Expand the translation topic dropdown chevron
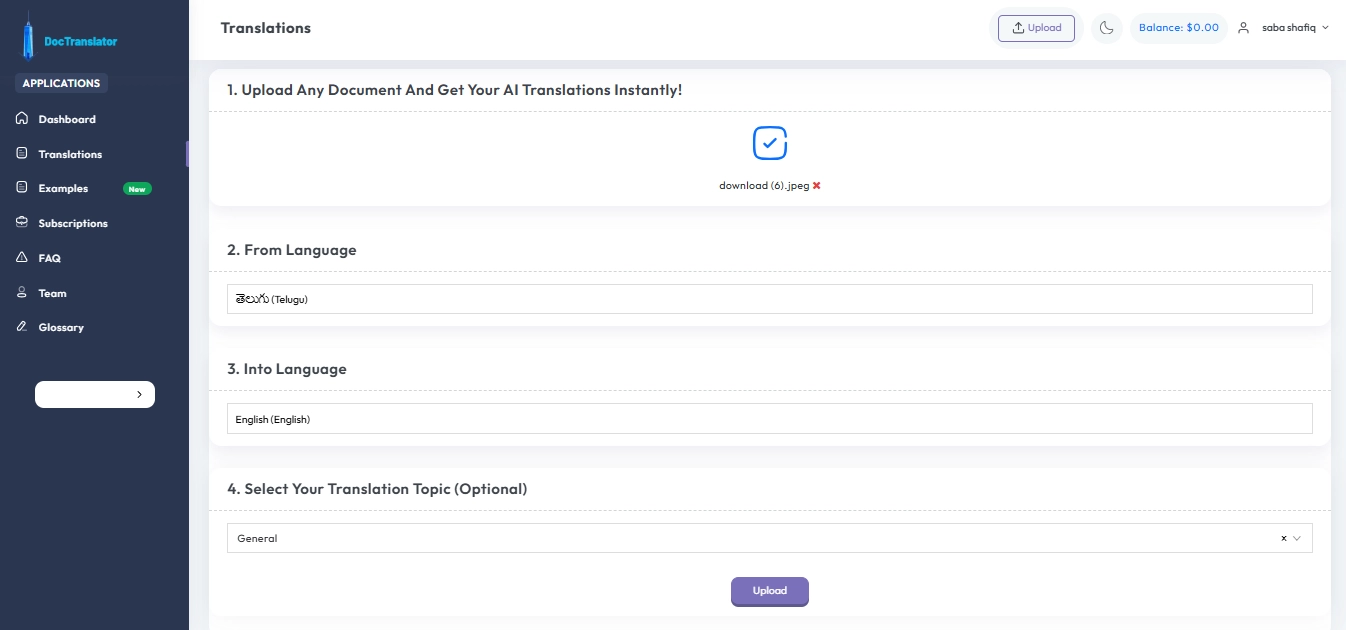The image size is (1346, 630). tap(1298, 538)
